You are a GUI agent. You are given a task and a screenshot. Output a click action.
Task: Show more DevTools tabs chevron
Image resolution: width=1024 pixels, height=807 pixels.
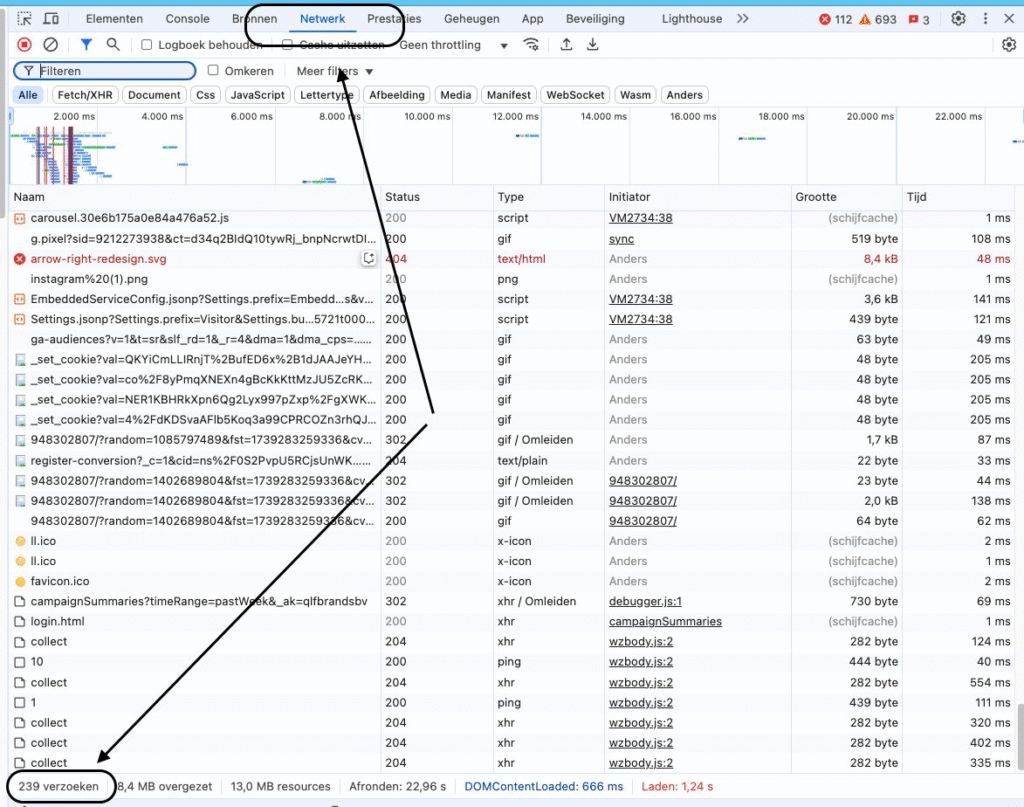[742, 19]
